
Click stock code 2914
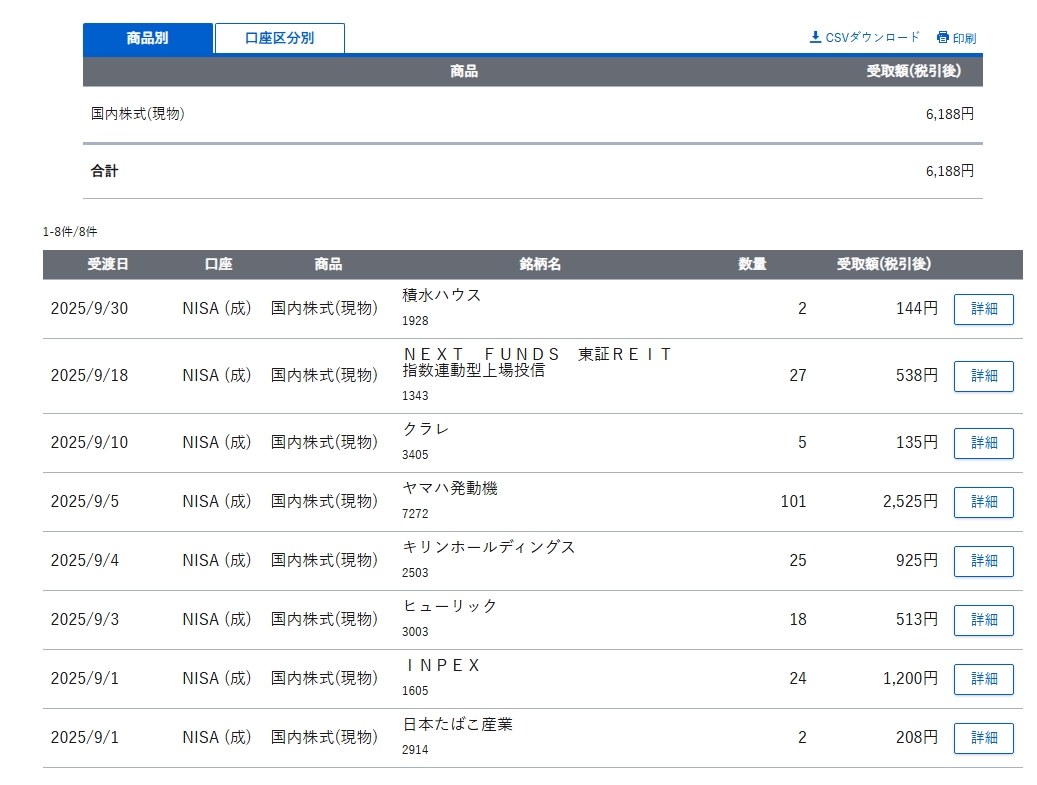415,749
